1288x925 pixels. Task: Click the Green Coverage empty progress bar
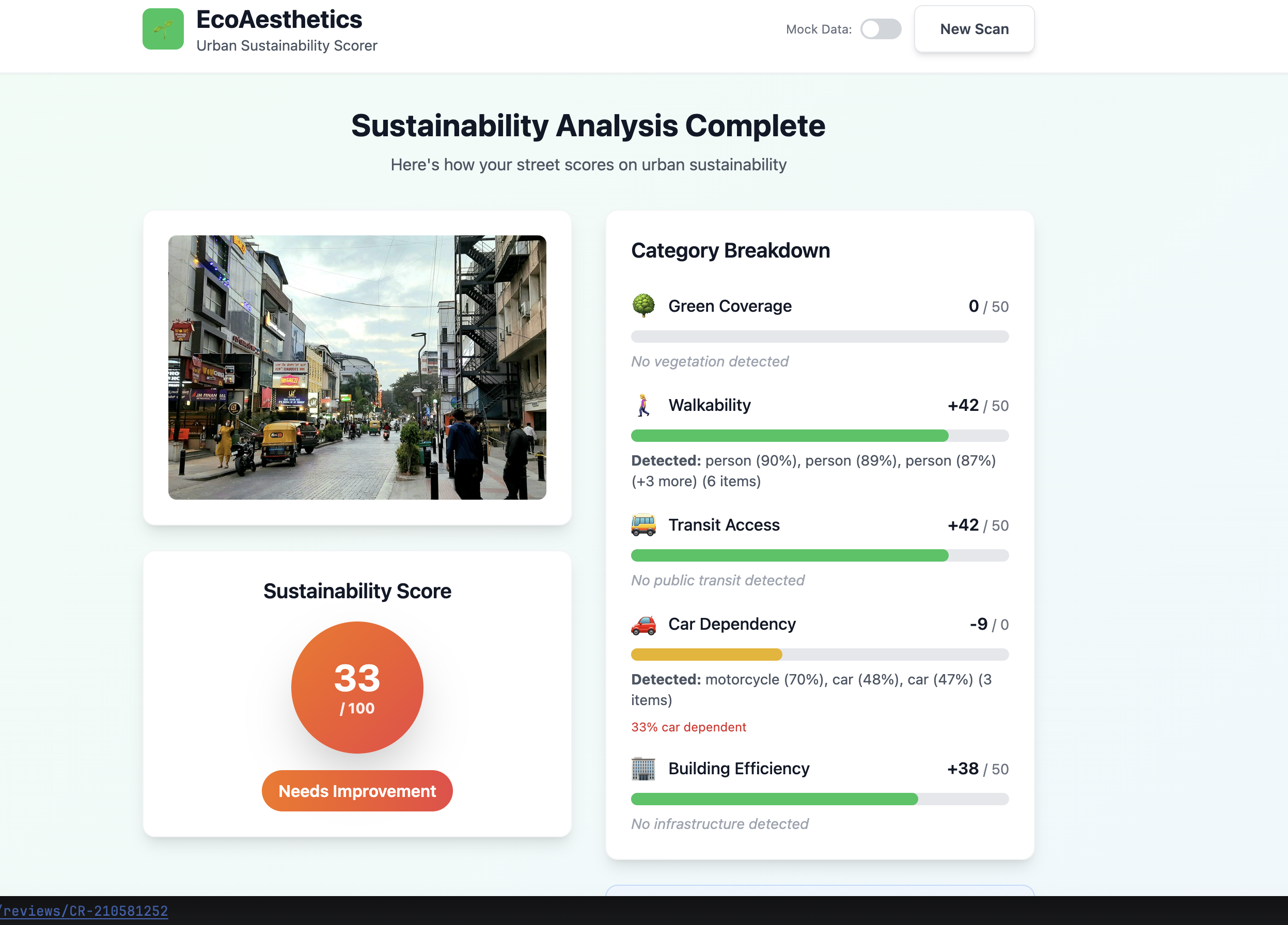coord(819,337)
